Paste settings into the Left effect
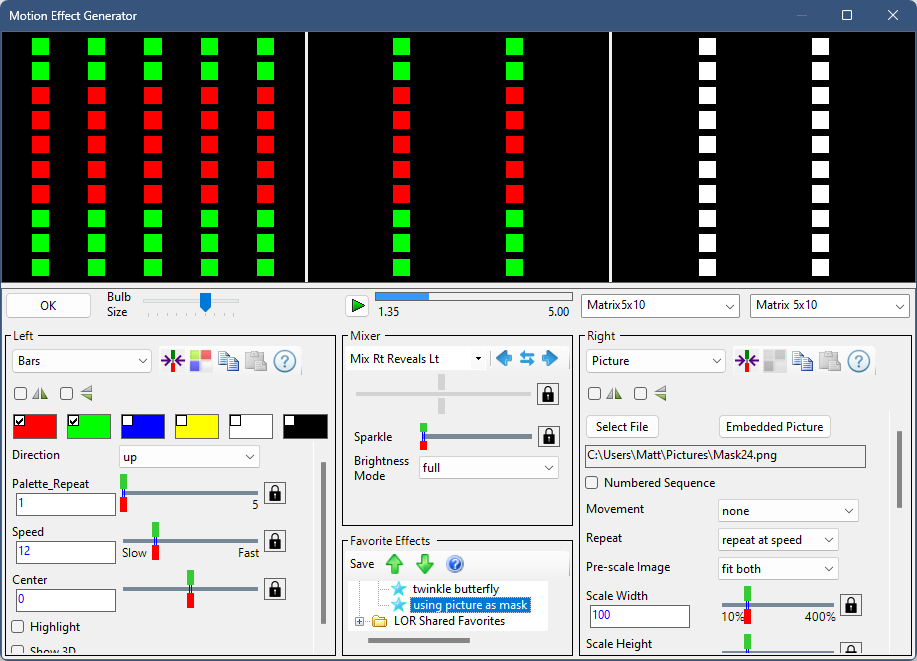 point(256,361)
